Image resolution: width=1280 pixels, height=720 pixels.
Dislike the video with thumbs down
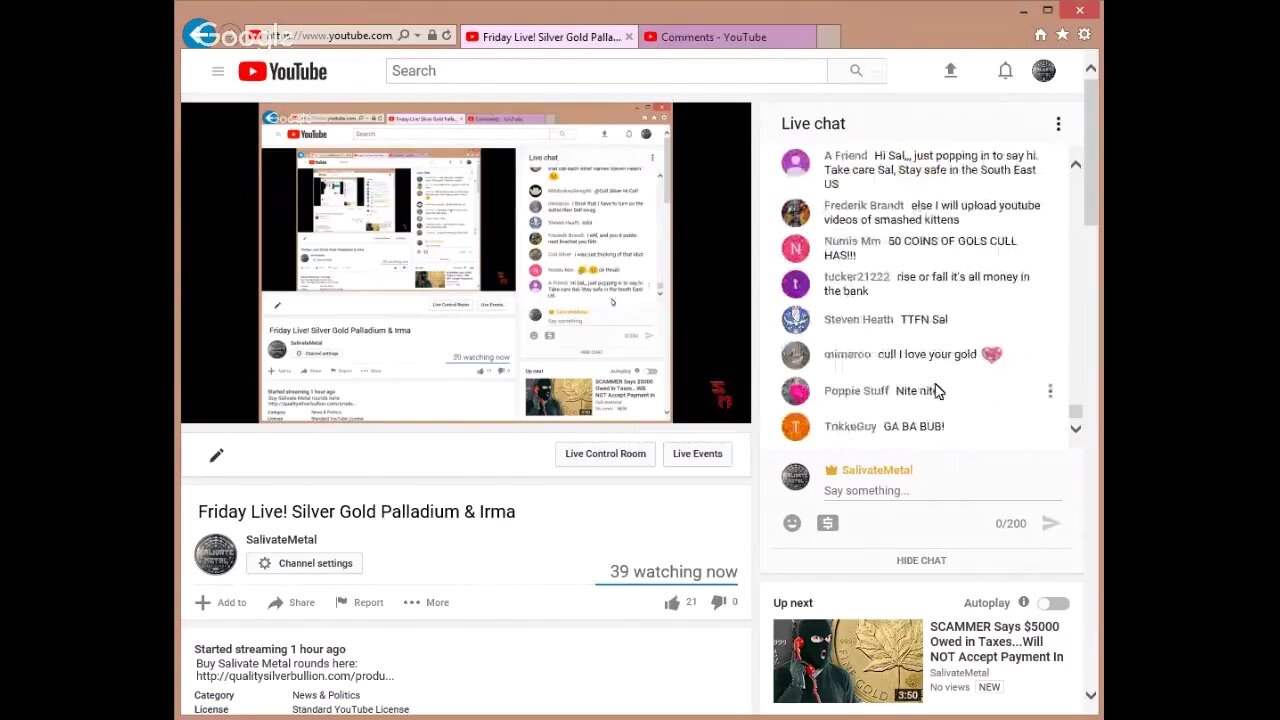[x=718, y=602]
